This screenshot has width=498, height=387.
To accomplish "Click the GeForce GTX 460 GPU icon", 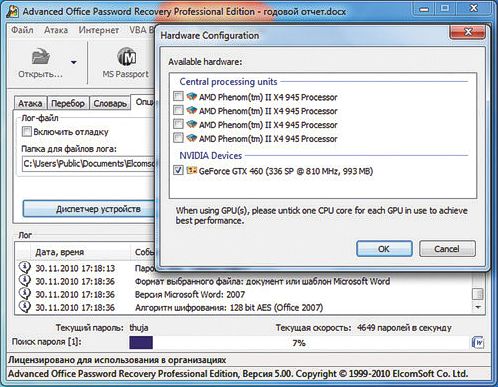I will tap(192, 171).
